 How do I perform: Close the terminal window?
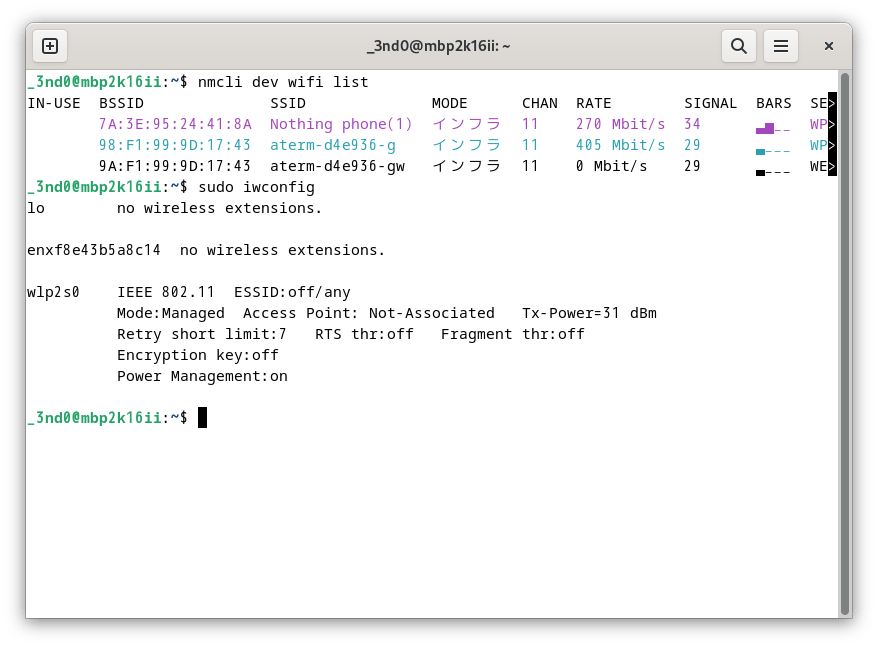(829, 46)
